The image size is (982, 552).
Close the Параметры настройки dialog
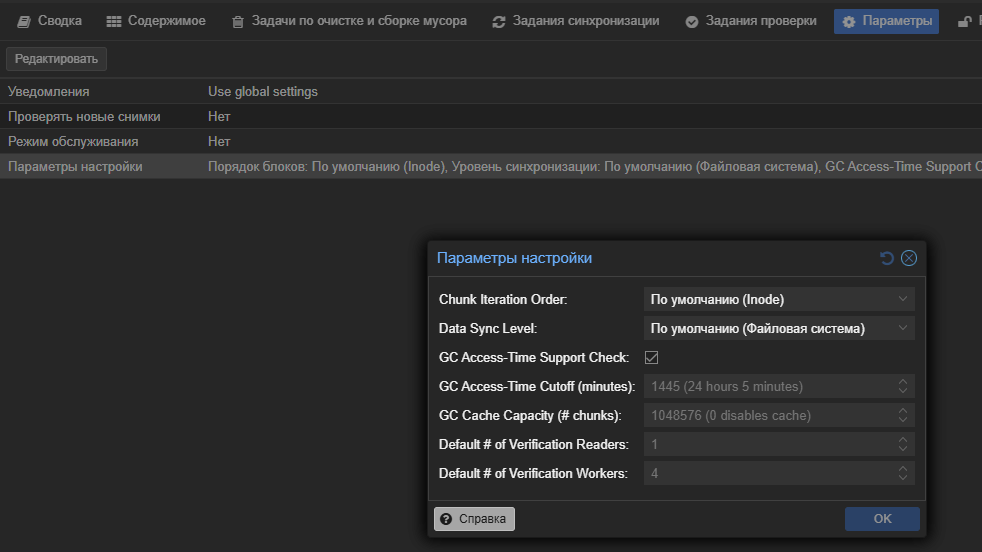click(908, 258)
